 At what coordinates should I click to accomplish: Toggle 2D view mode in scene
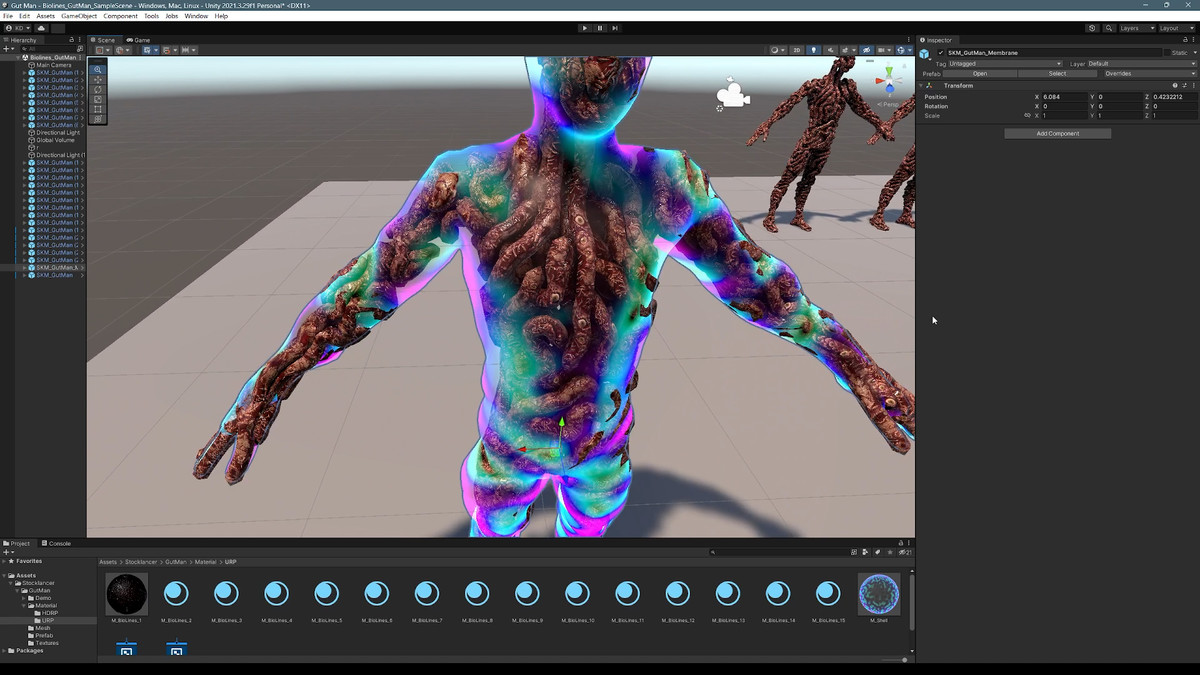coord(797,50)
